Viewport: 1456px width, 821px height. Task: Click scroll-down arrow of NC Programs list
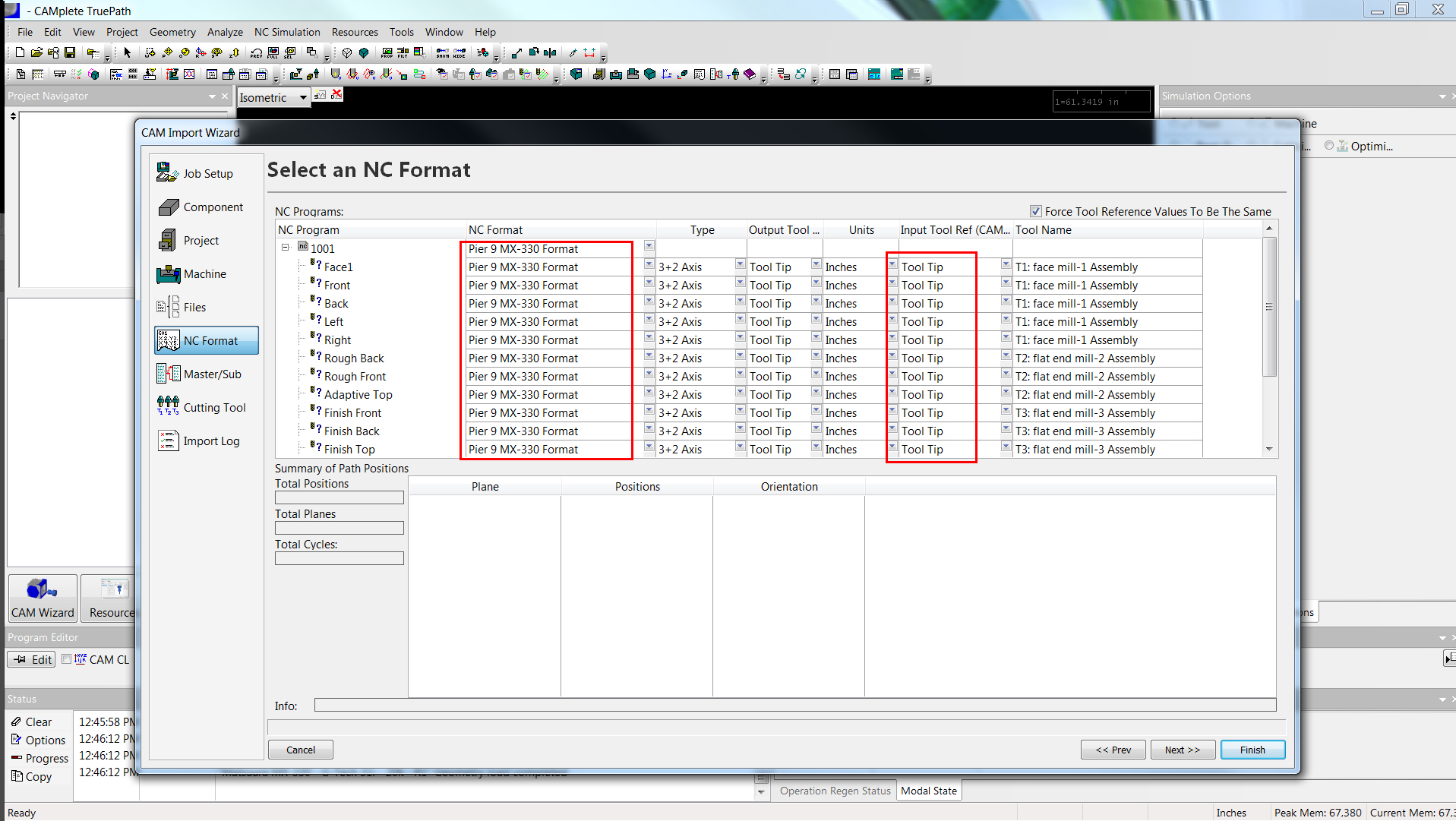1269,450
